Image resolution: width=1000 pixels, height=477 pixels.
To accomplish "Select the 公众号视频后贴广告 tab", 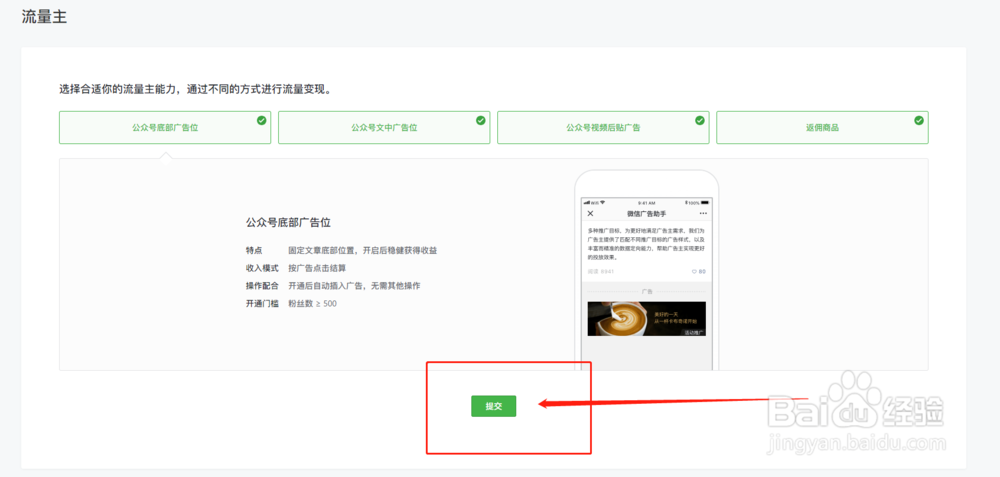I will pos(603,128).
